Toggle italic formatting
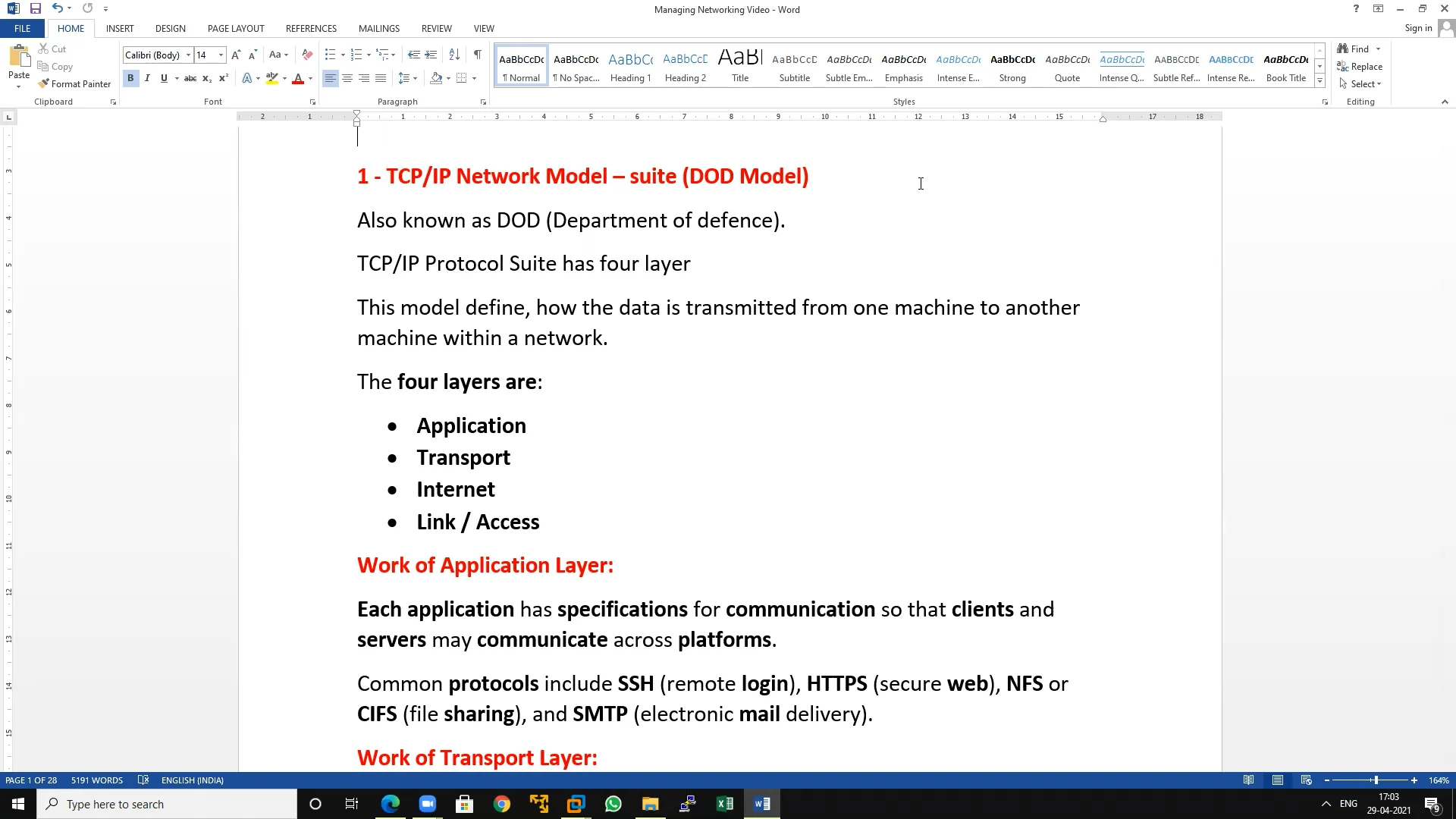The width and height of the screenshot is (1456, 819). coord(147,78)
